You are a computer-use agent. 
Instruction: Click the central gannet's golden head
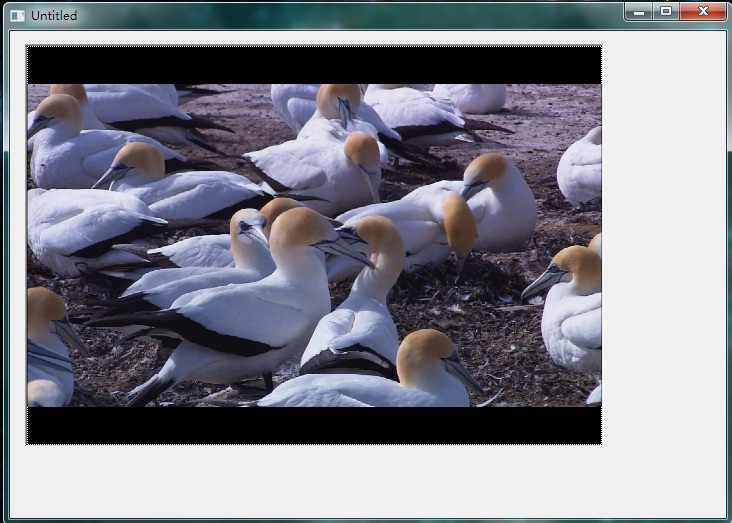pyautogui.click(x=300, y=228)
